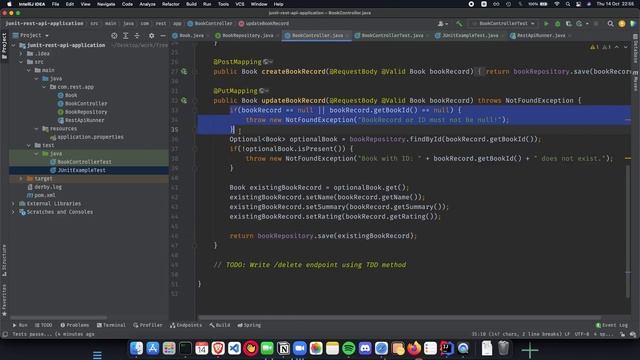Collapse the src folder
Viewport: 640px width, 360px height.
(x=21, y=62)
